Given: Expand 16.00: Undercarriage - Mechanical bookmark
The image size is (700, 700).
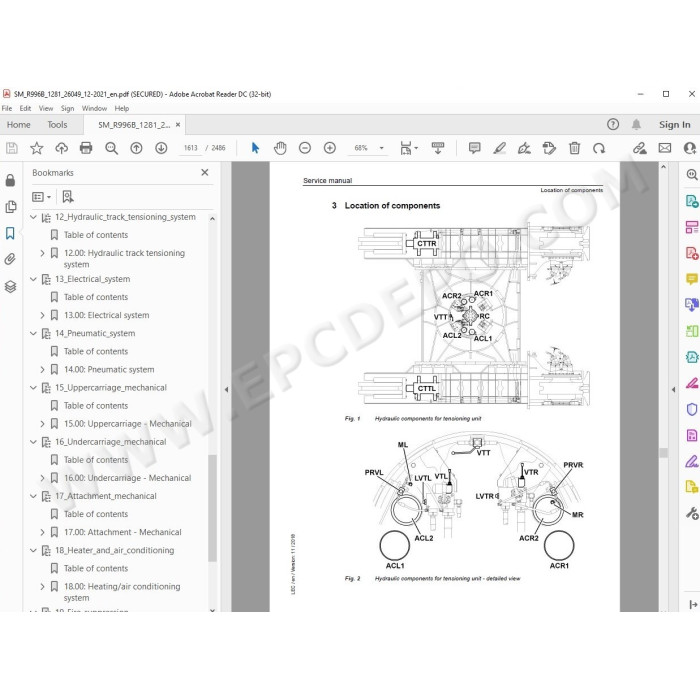Looking at the screenshot, I should pyautogui.click(x=42, y=478).
